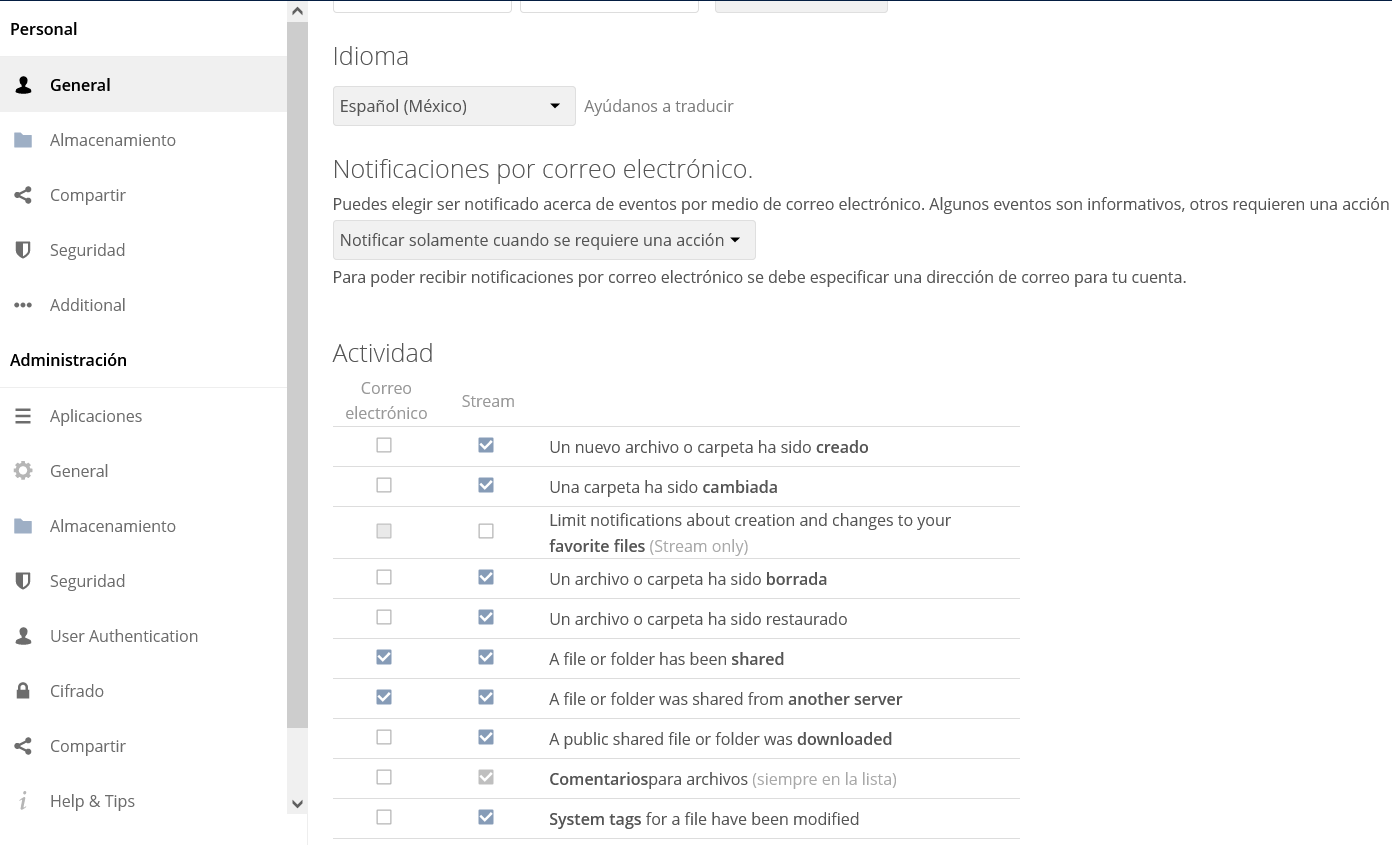
Task: Open the Notificar solamente notification dropdown
Action: 544,240
